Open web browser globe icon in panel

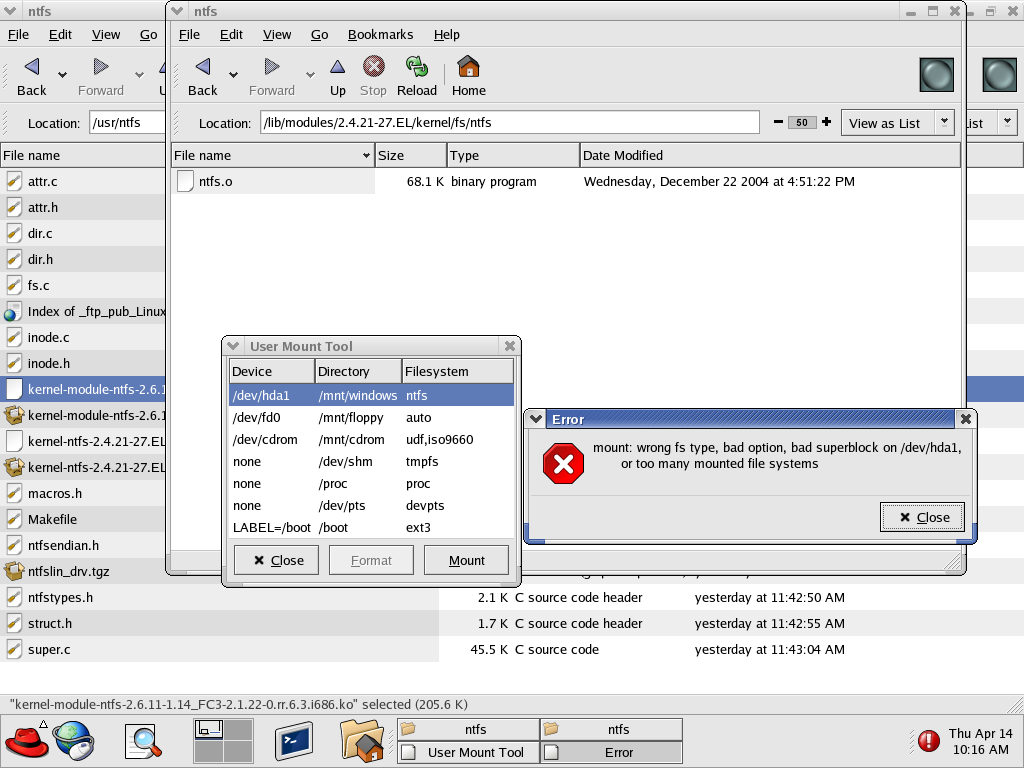click(73, 741)
